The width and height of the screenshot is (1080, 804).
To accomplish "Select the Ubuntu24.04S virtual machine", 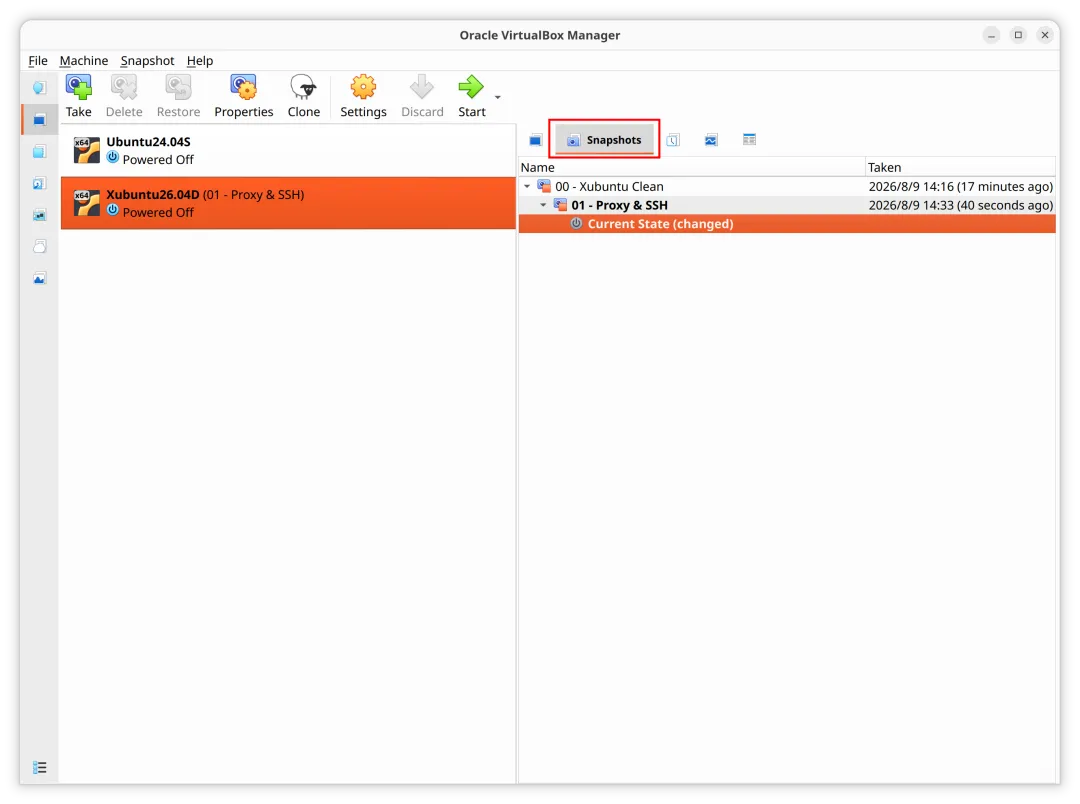I will pos(288,150).
